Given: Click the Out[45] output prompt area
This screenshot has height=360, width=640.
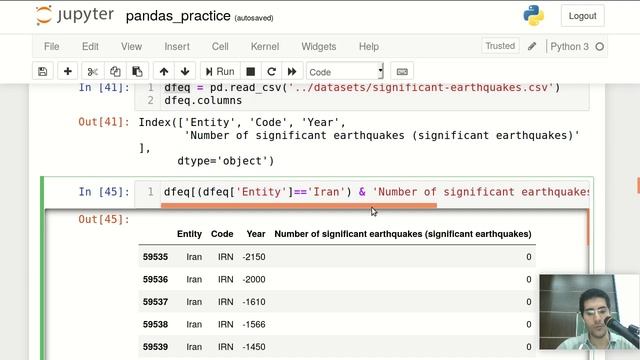Looking at the screenshot, I should click(104, 220).
